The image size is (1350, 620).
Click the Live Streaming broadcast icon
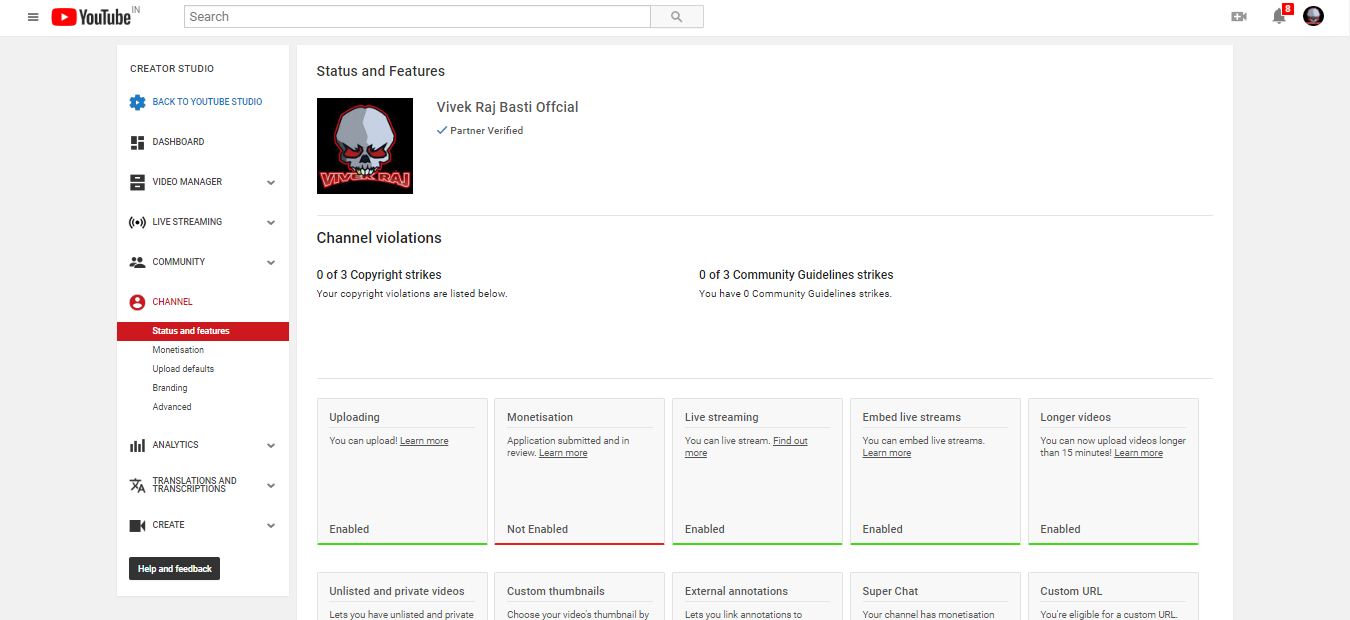pos(137,222)
